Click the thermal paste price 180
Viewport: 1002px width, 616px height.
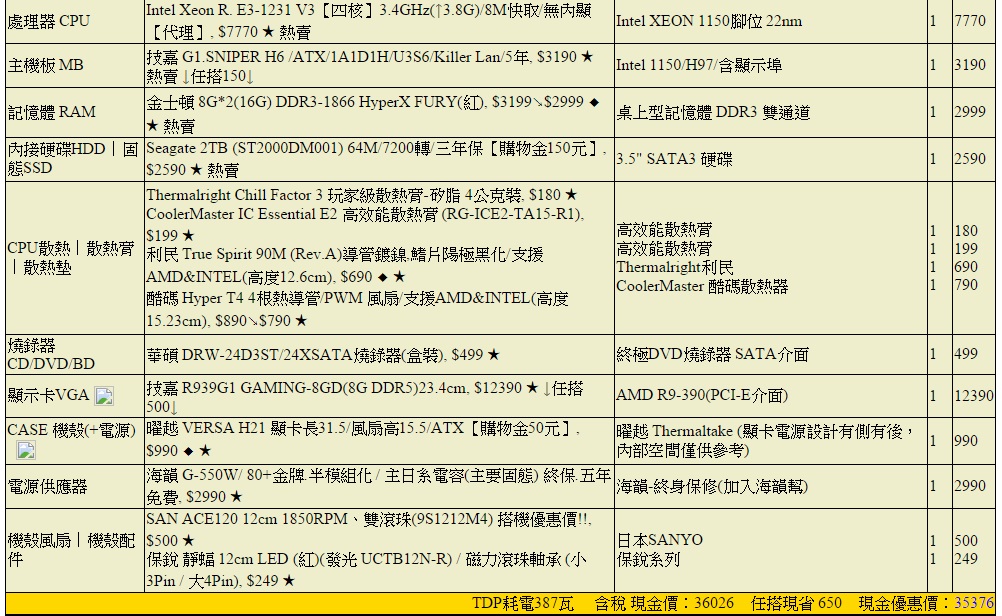966,231
